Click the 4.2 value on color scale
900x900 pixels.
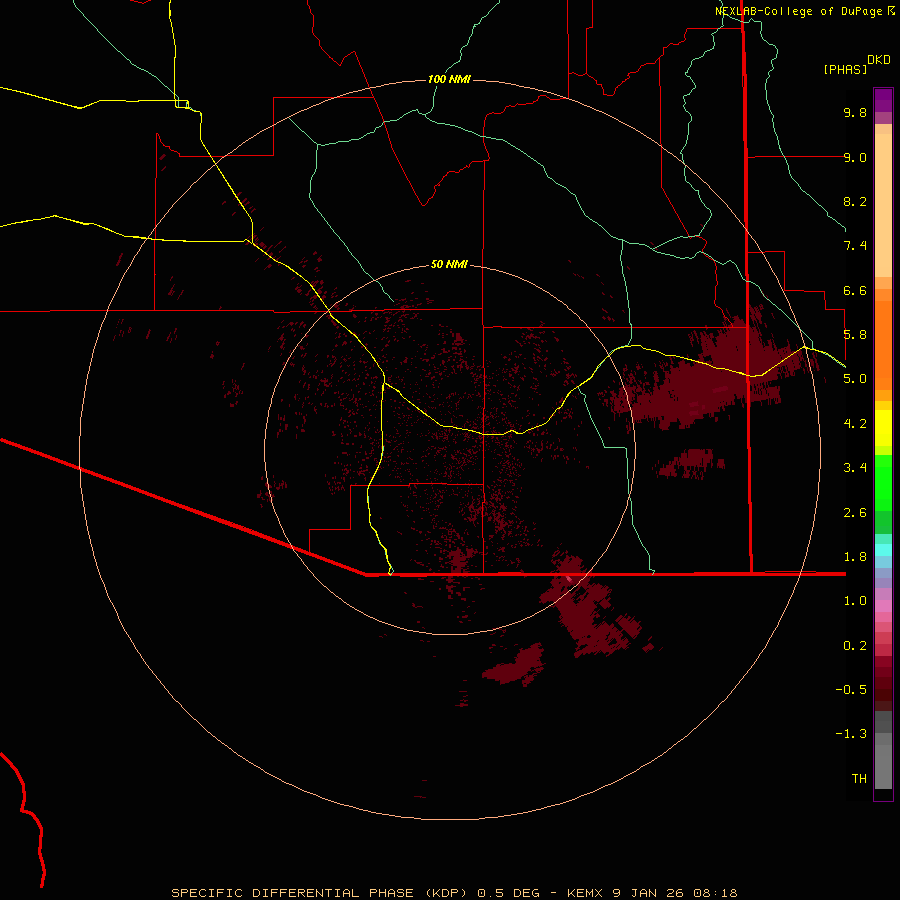coord(855,424)
